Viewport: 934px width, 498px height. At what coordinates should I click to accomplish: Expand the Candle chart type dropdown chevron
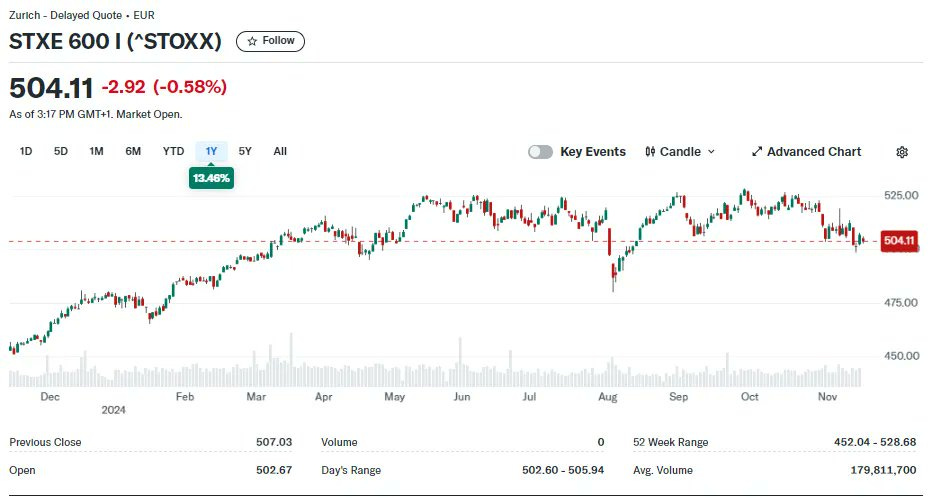point(711,152)
